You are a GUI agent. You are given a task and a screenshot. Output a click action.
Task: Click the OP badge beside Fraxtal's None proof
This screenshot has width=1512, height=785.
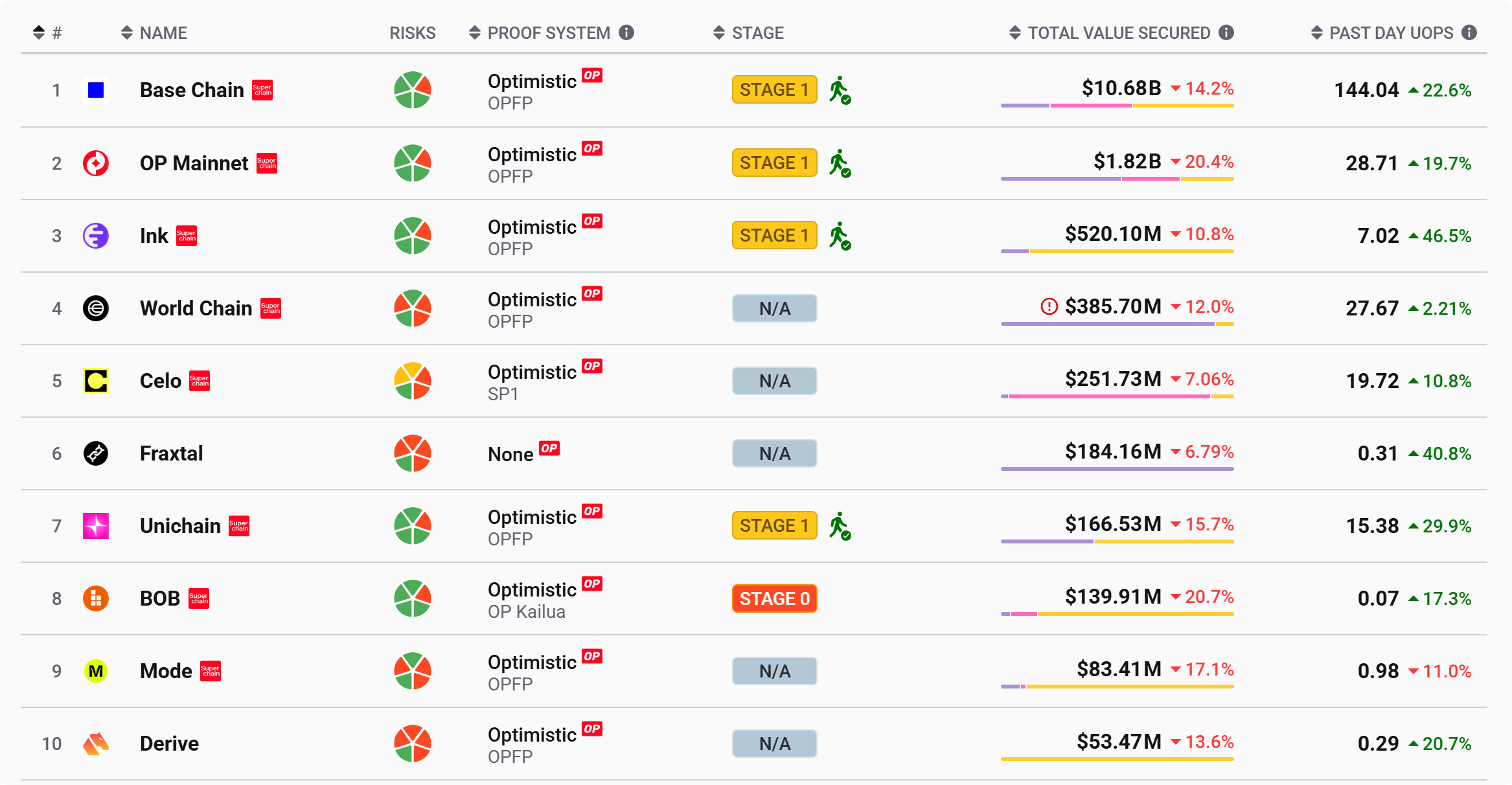pos(549,448)
